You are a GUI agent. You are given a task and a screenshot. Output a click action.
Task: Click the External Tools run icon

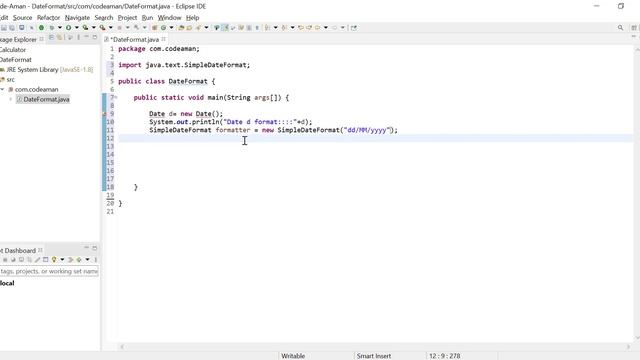click(102, 28)
